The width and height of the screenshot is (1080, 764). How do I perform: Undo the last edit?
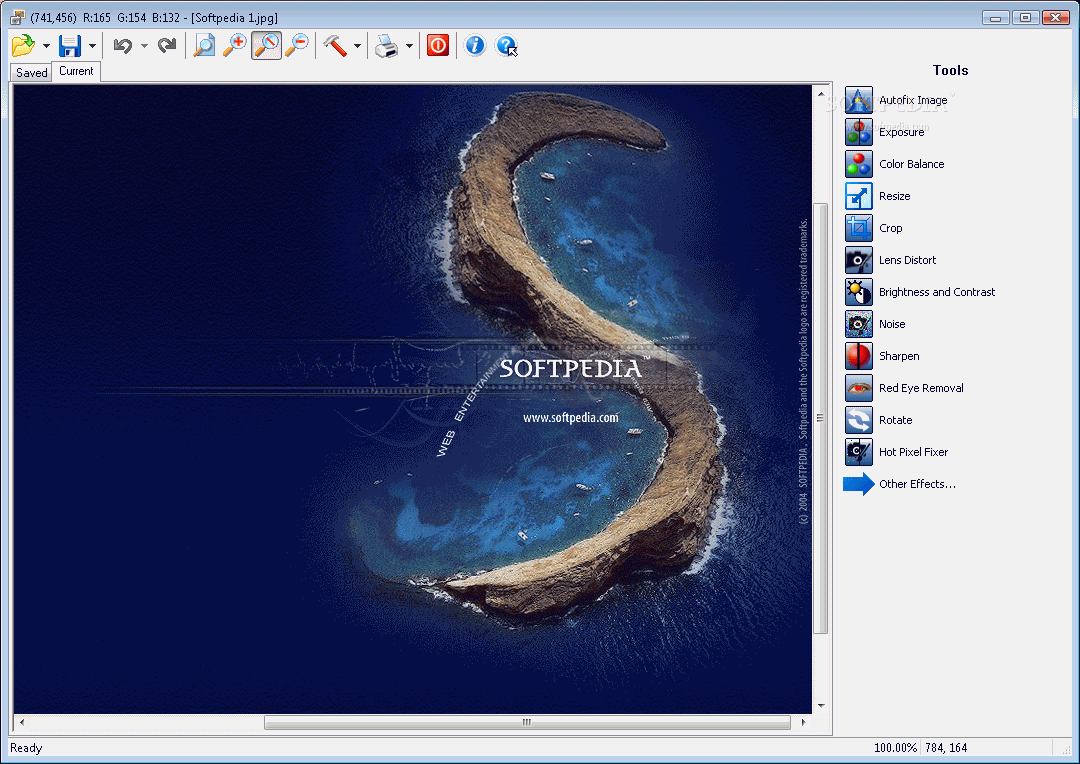(123, 46)
